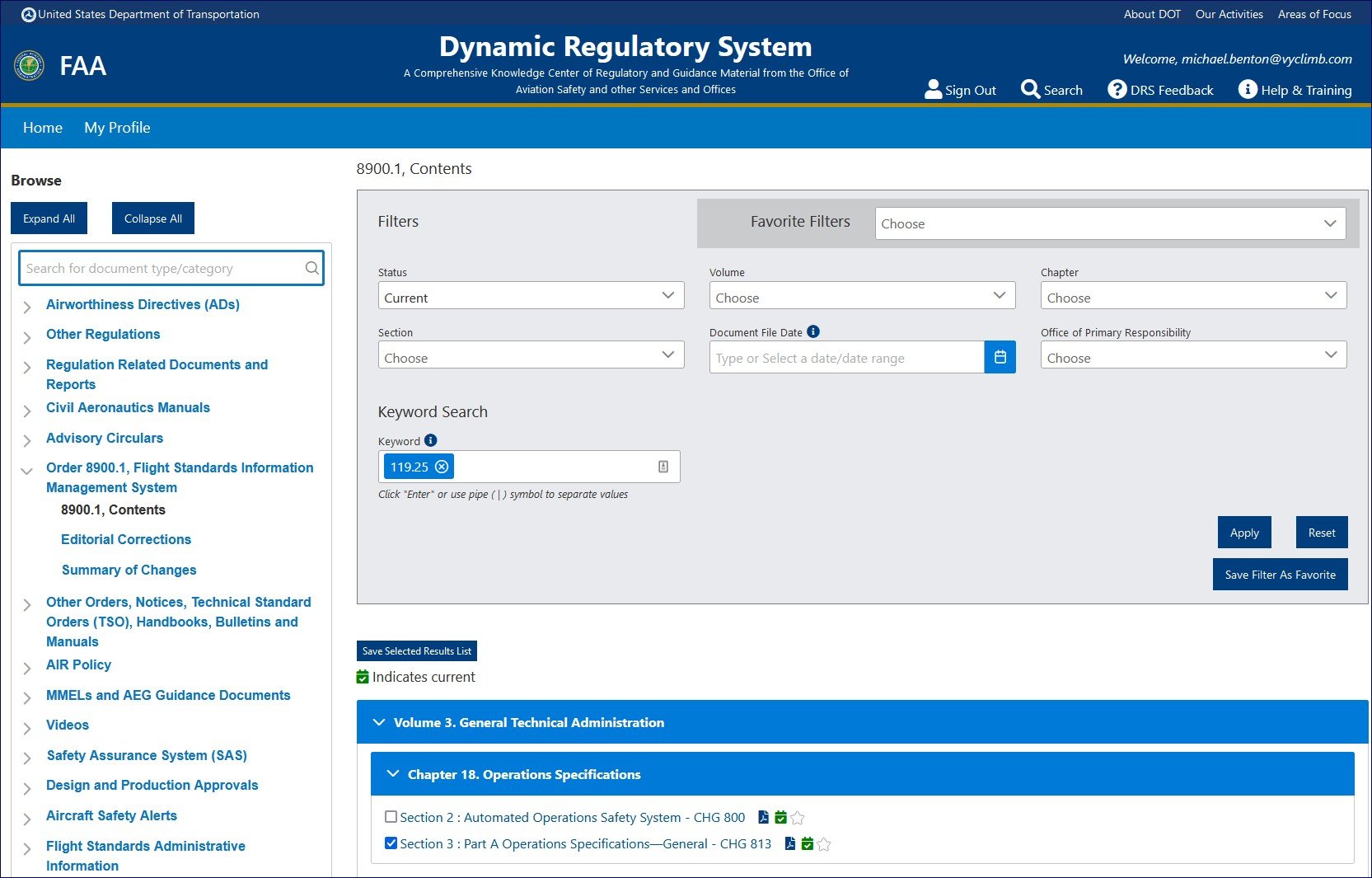
Task: Click the Keyword info icon
Action: tap(430, 440)
